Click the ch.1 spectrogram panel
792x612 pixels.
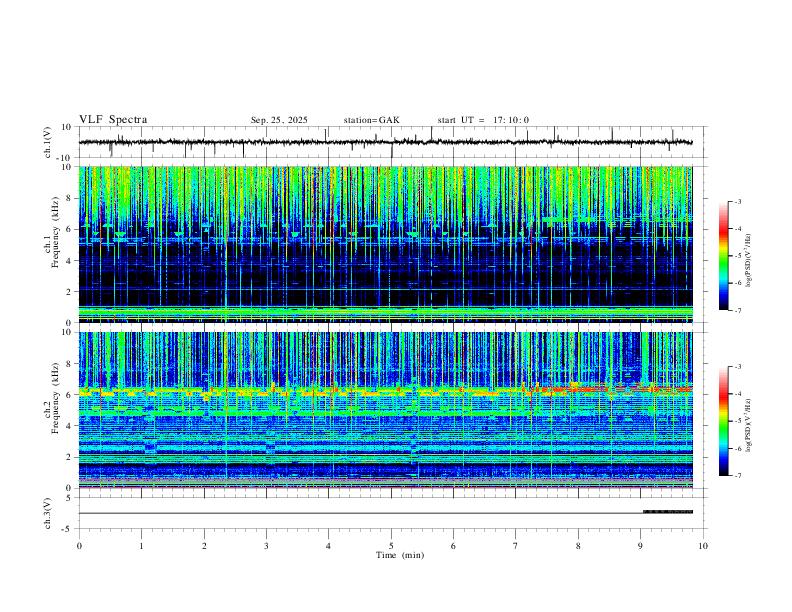point(385,244)
